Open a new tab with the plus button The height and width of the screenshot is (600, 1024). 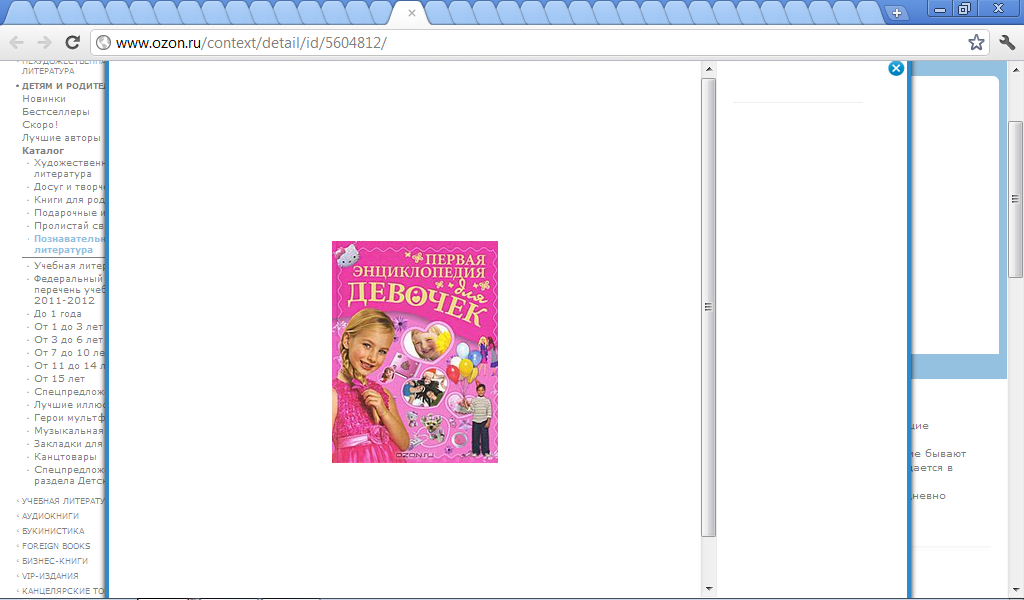pyautogui.click(x=897, y=12)
